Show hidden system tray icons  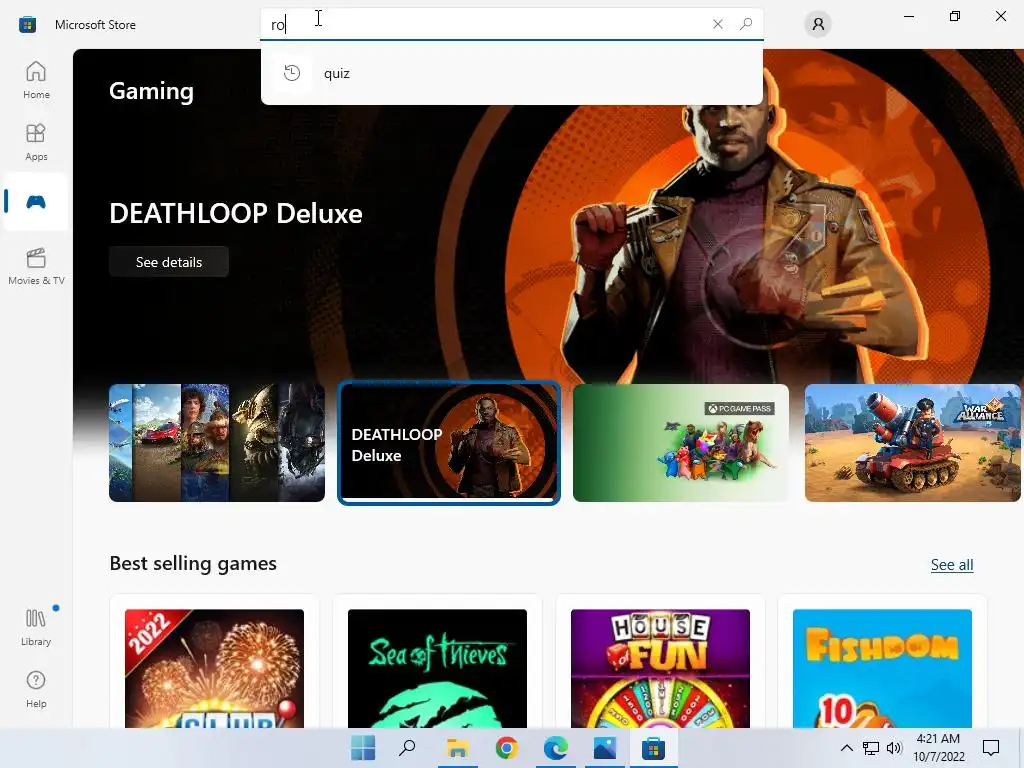(846, 748)
